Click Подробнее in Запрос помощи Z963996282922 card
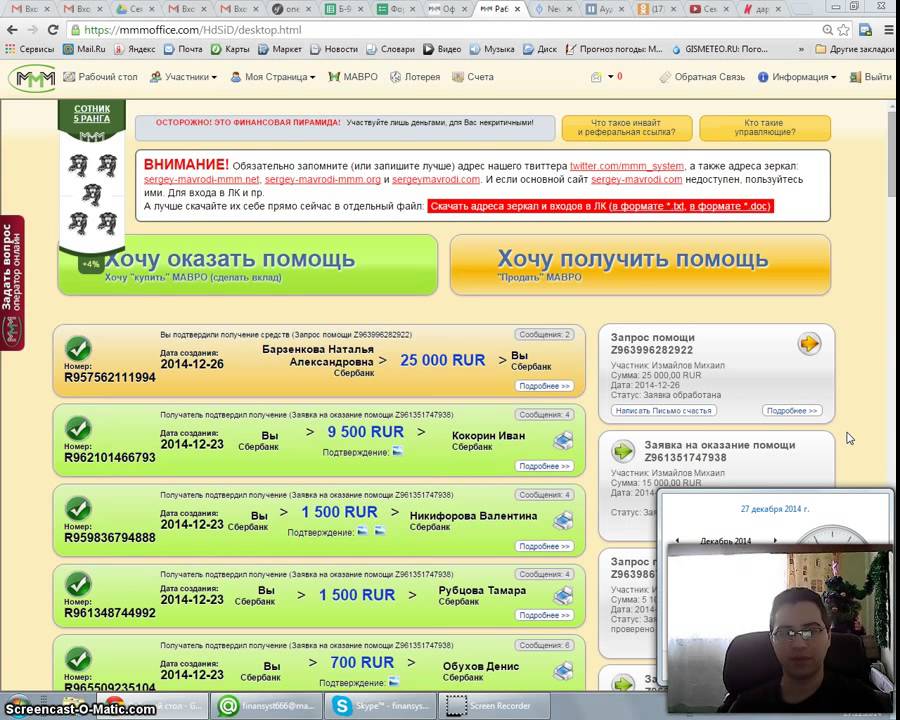 pos(792,411)
